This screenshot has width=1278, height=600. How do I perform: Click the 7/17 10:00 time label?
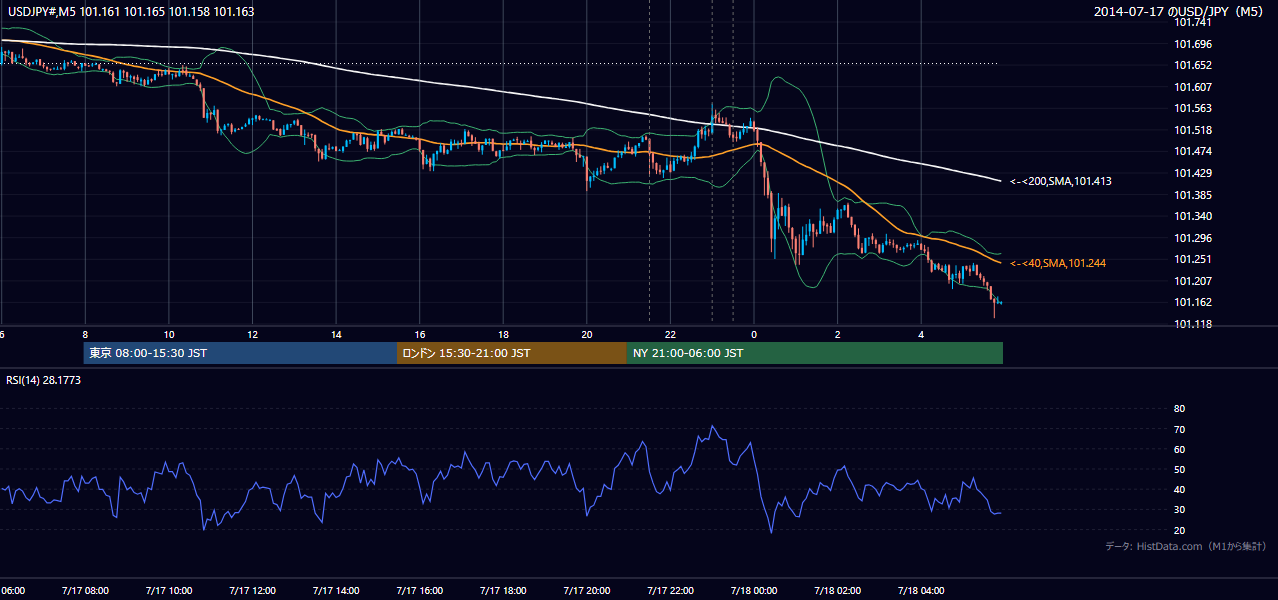pos(168,590)
